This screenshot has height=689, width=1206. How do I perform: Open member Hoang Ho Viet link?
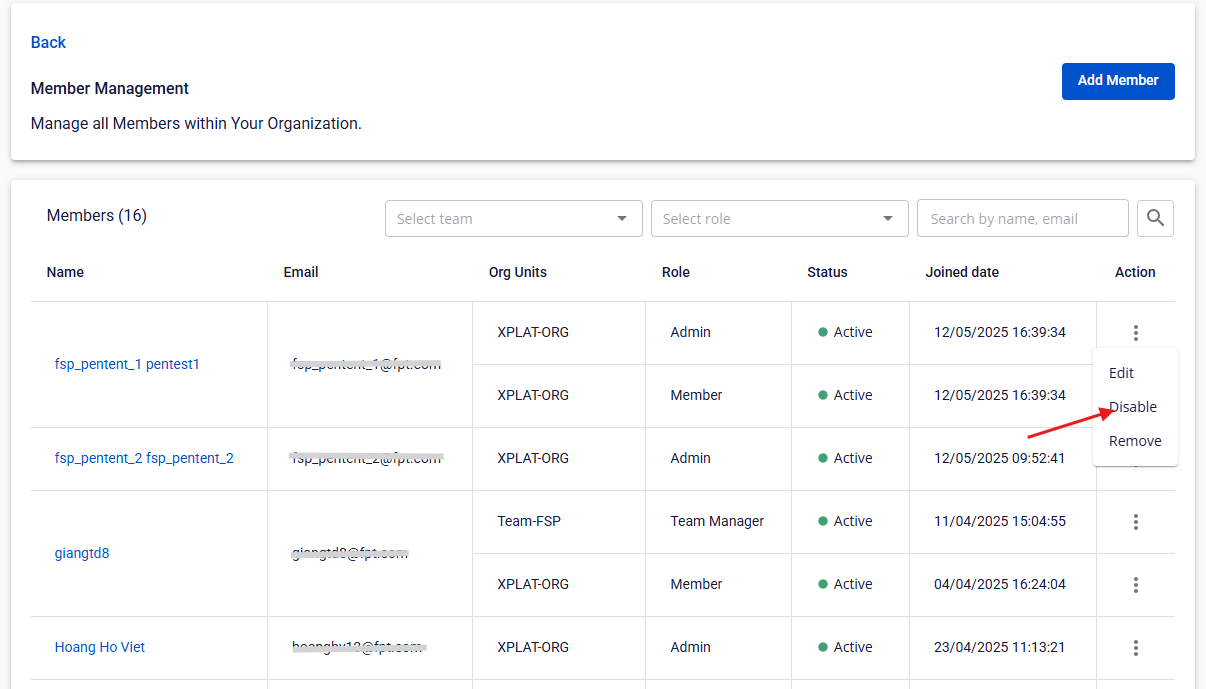(100, 647)
